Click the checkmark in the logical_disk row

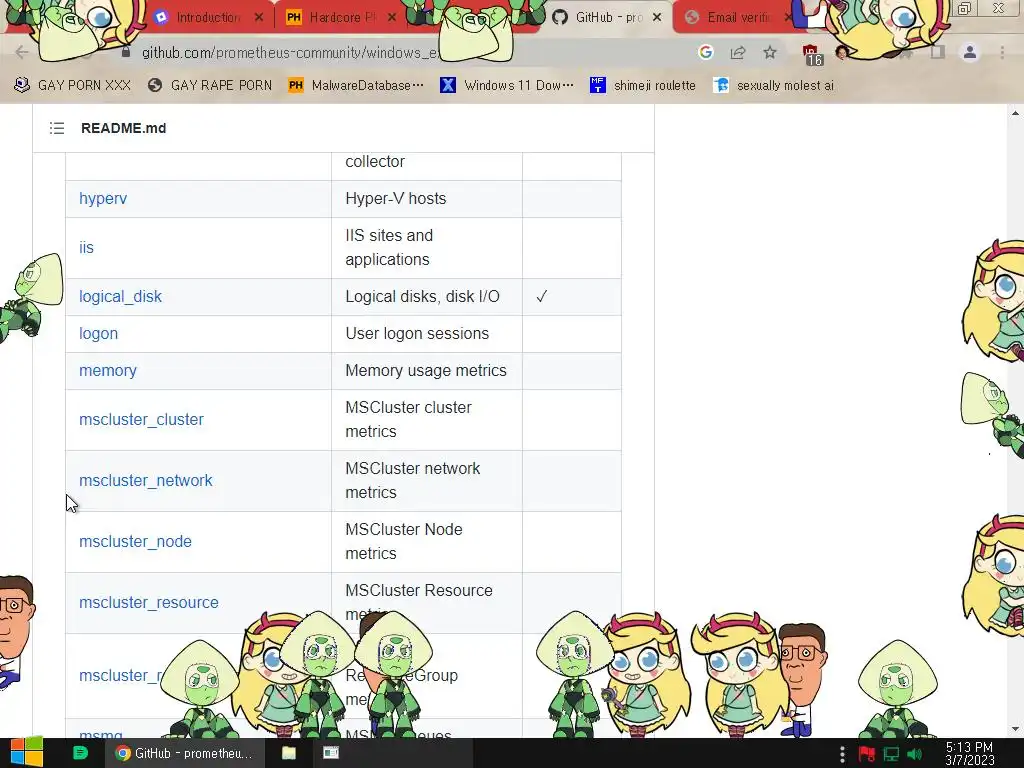tap(541, 296)
